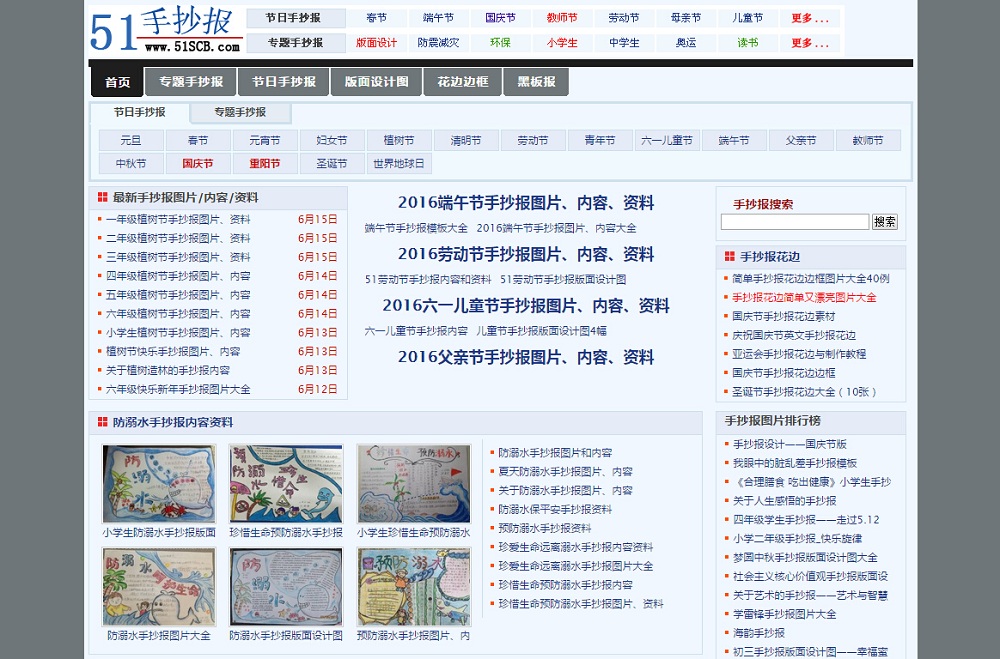Click 更多 in the 专题手抄报 header row
Viewport: 1000px width, 659px height.
pyautogui.click(x=810, y=43)
